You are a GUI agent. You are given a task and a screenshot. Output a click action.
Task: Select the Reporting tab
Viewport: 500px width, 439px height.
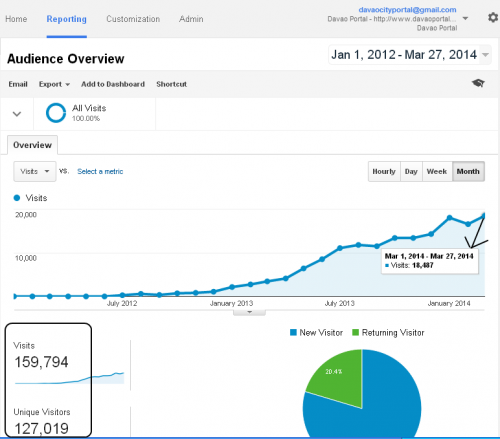point(66,19)
